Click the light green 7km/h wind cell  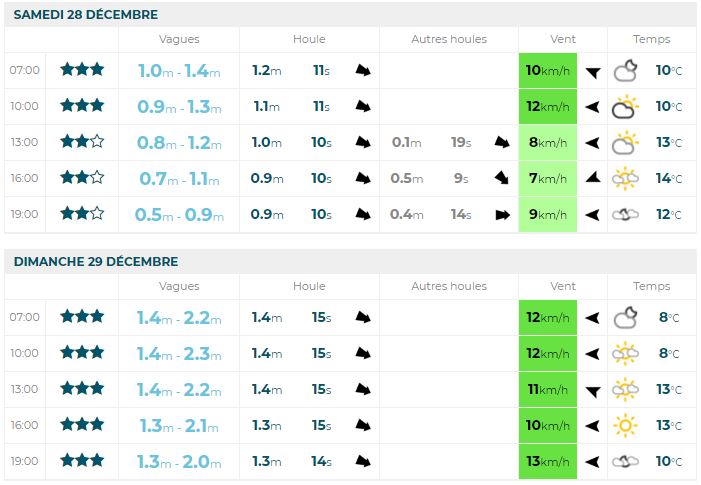coord(548,178)
